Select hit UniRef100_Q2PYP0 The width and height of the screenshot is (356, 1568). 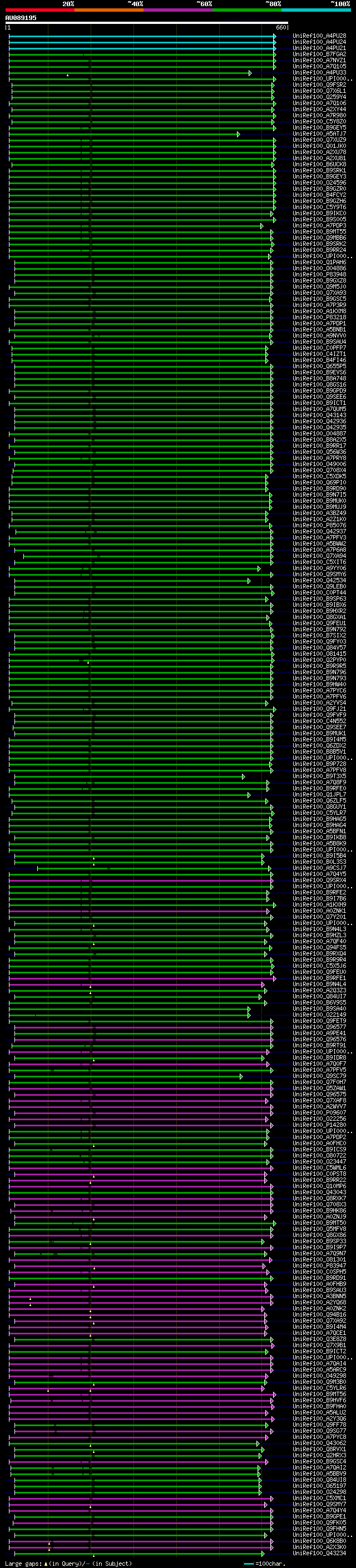(319, 660)
